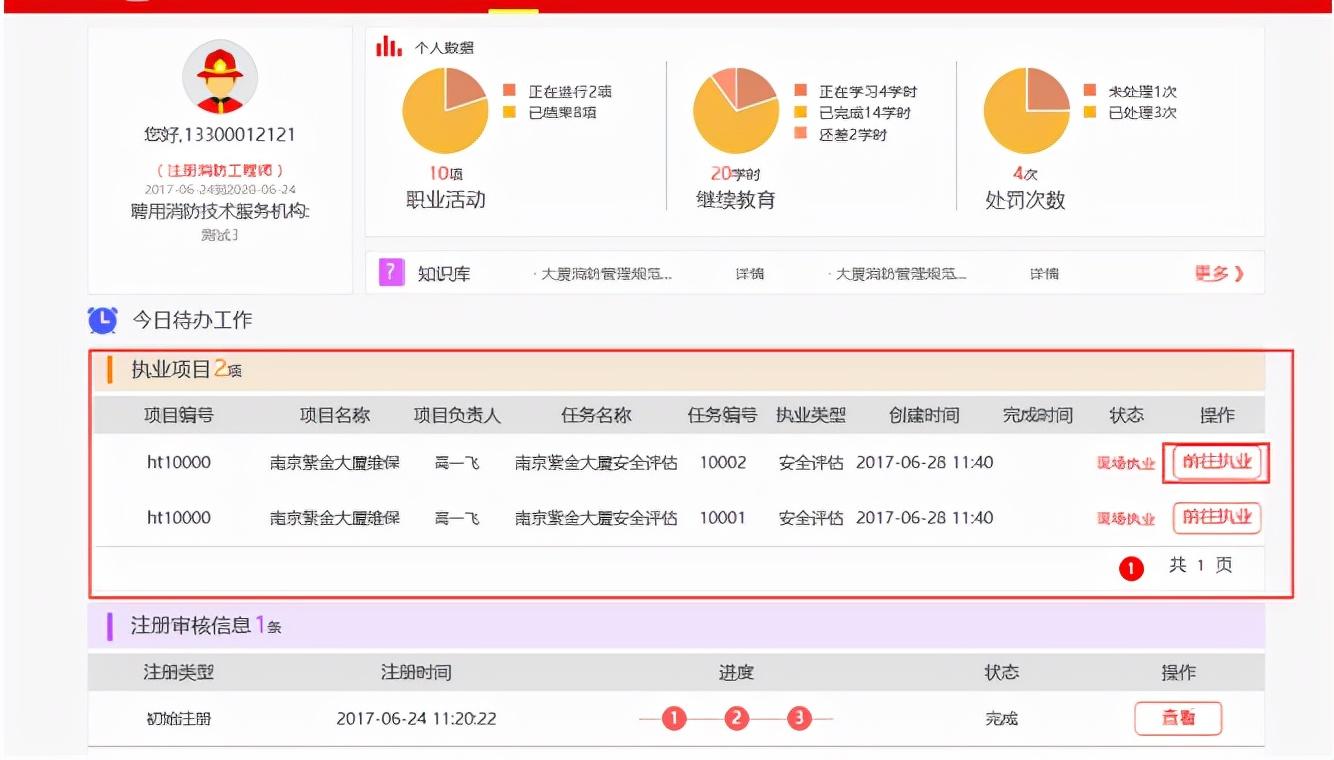Click the 今日待办工作 heading

(192, 320)
